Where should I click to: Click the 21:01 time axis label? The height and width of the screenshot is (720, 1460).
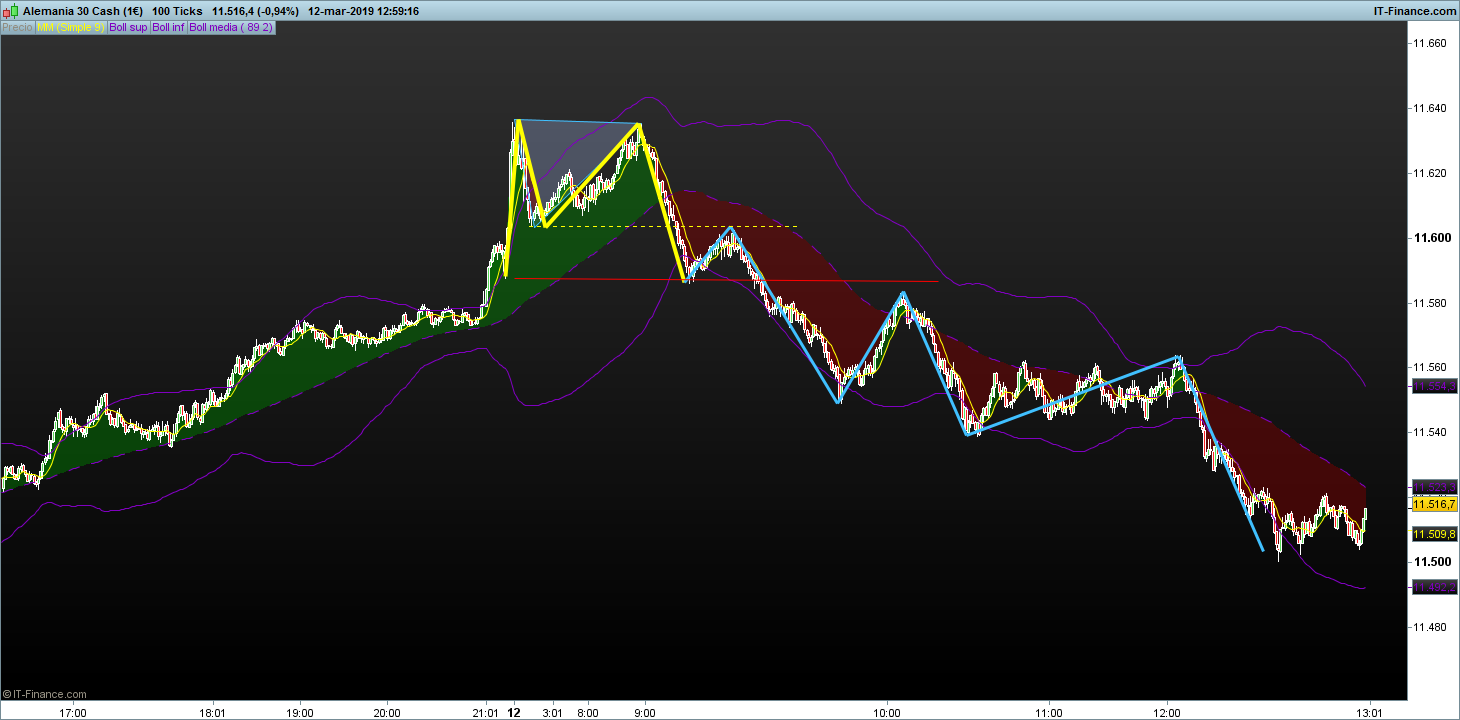(x=486, y=713)
